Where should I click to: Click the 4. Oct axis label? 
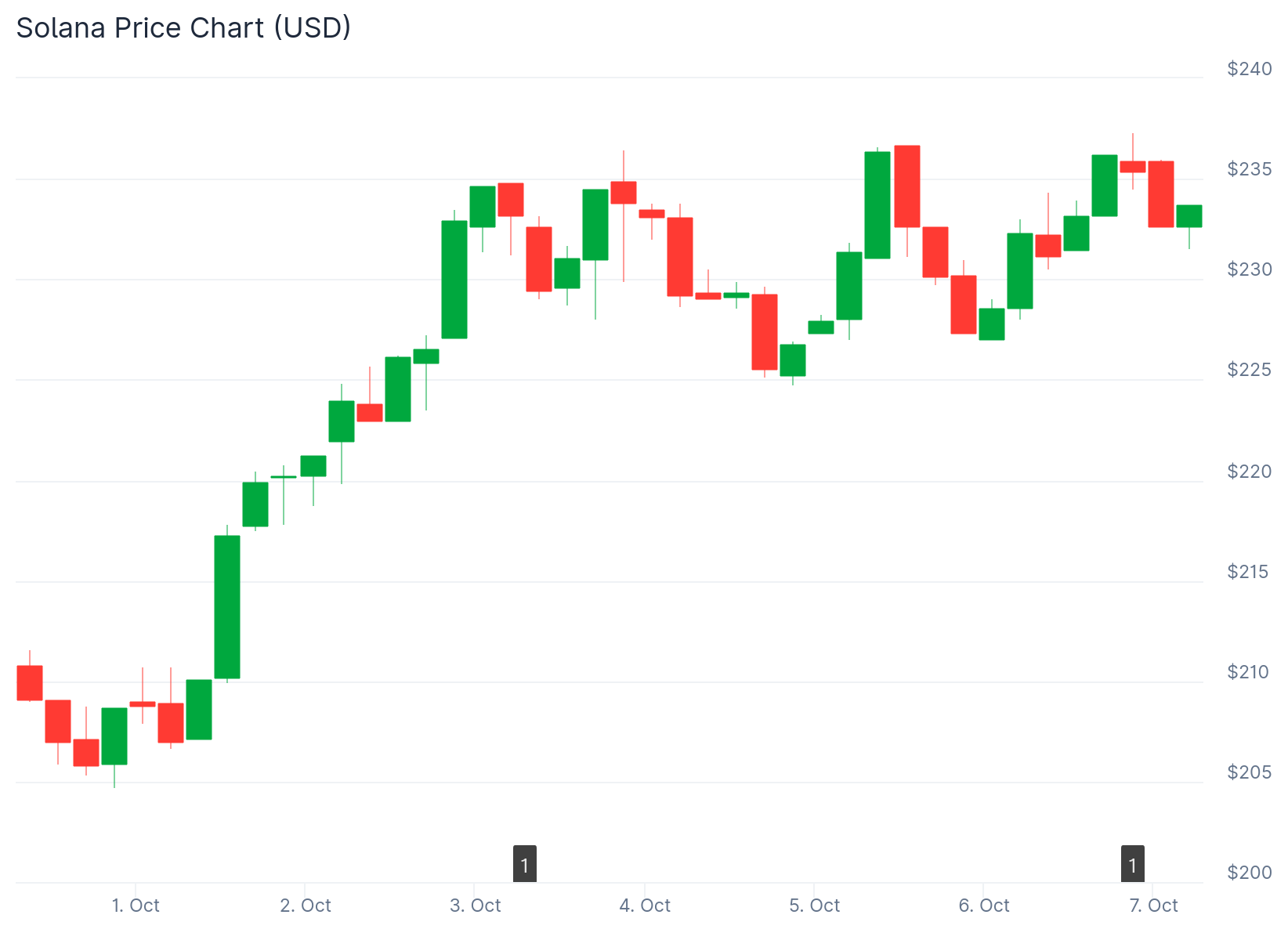point(645,906)
